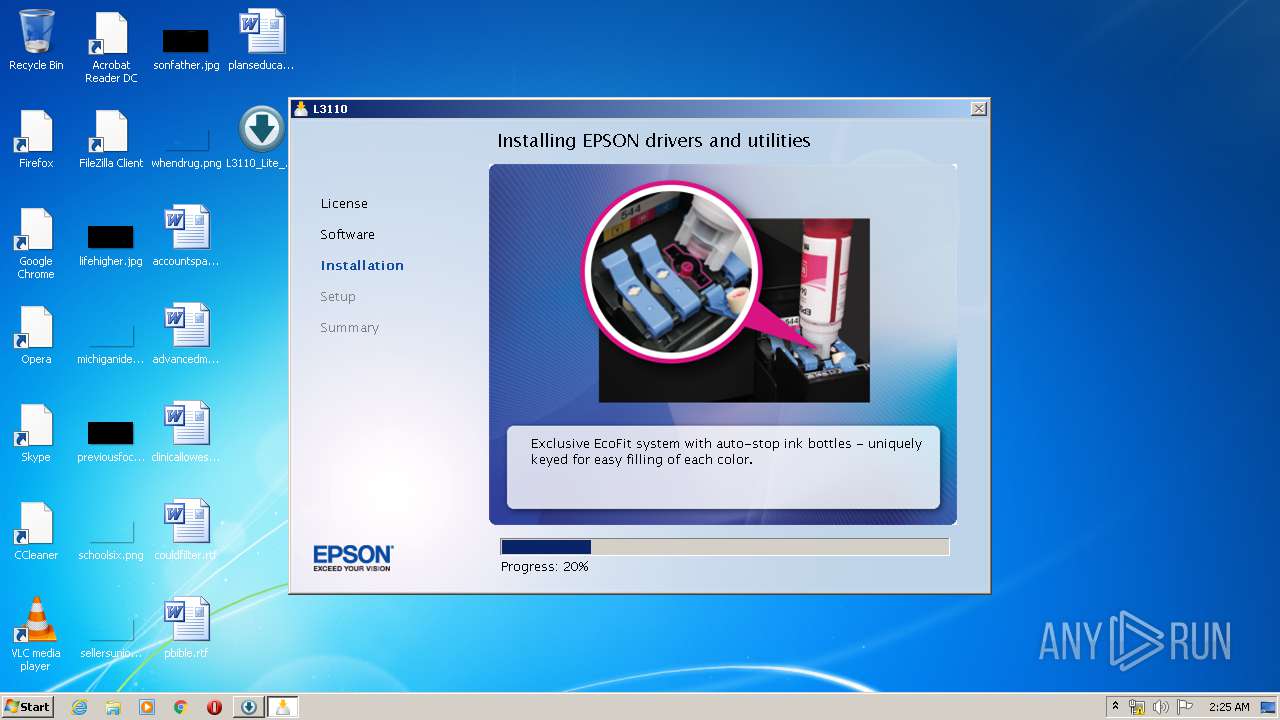Image resolution: width=1280 pixels, height=720 pixels.
Task: Select VLC media player shortcut
Action: (36, 634)
